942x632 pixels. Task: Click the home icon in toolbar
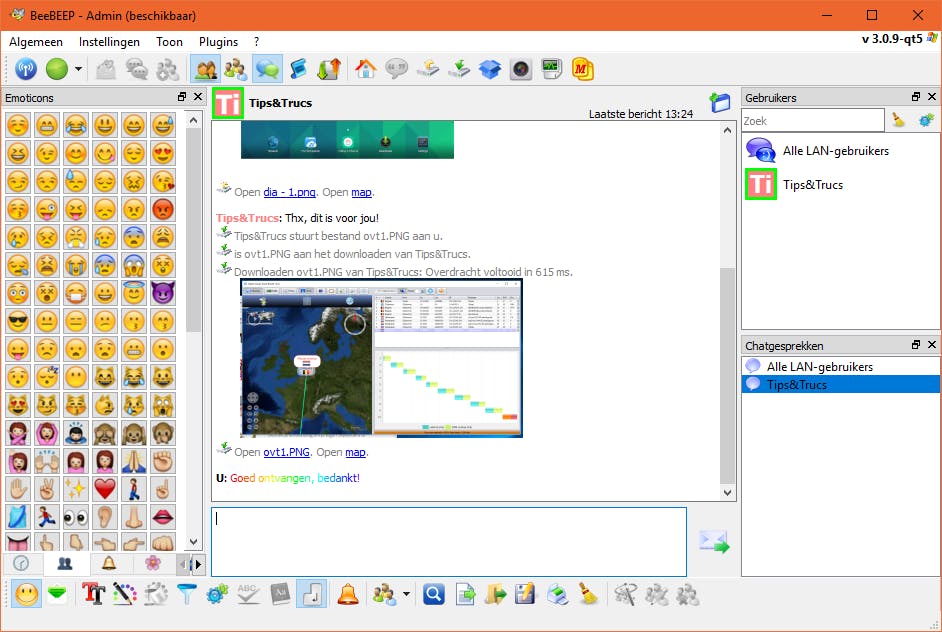click(365, 69)
